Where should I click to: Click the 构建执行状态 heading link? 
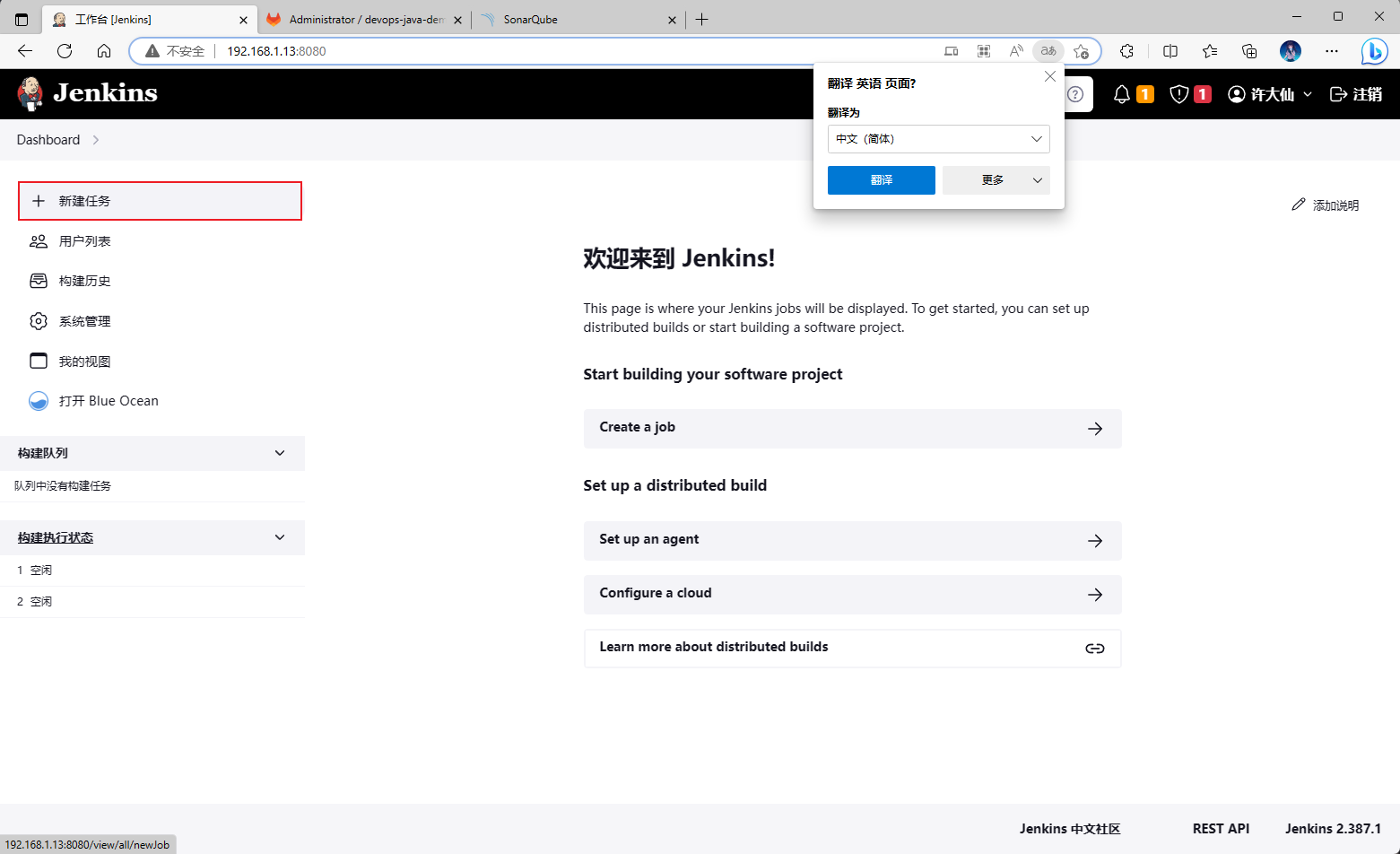(56, 537)
